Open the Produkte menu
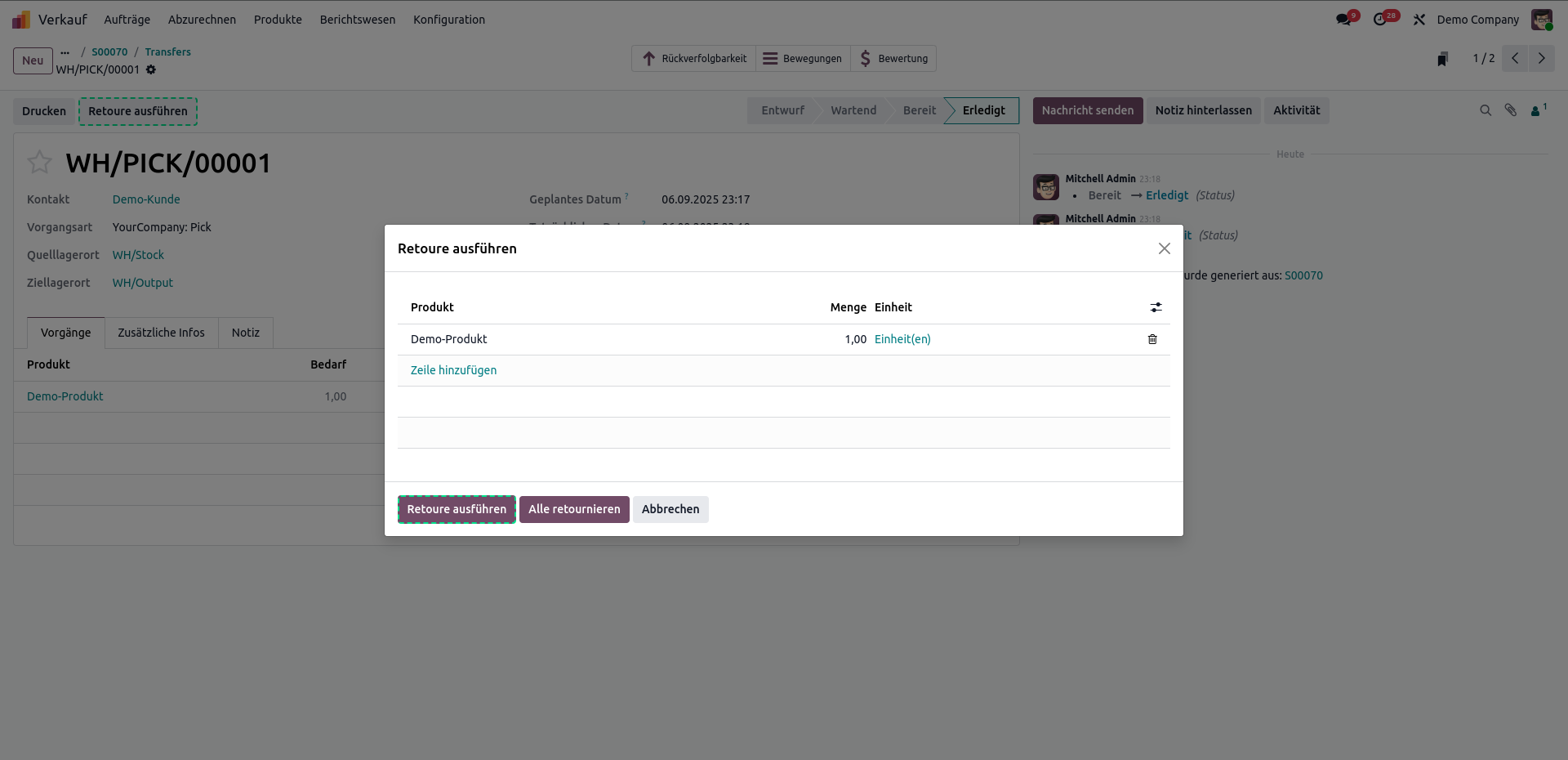Image resolution: width=1568 pixels, height=760 pixels. [x=278, y=20]
